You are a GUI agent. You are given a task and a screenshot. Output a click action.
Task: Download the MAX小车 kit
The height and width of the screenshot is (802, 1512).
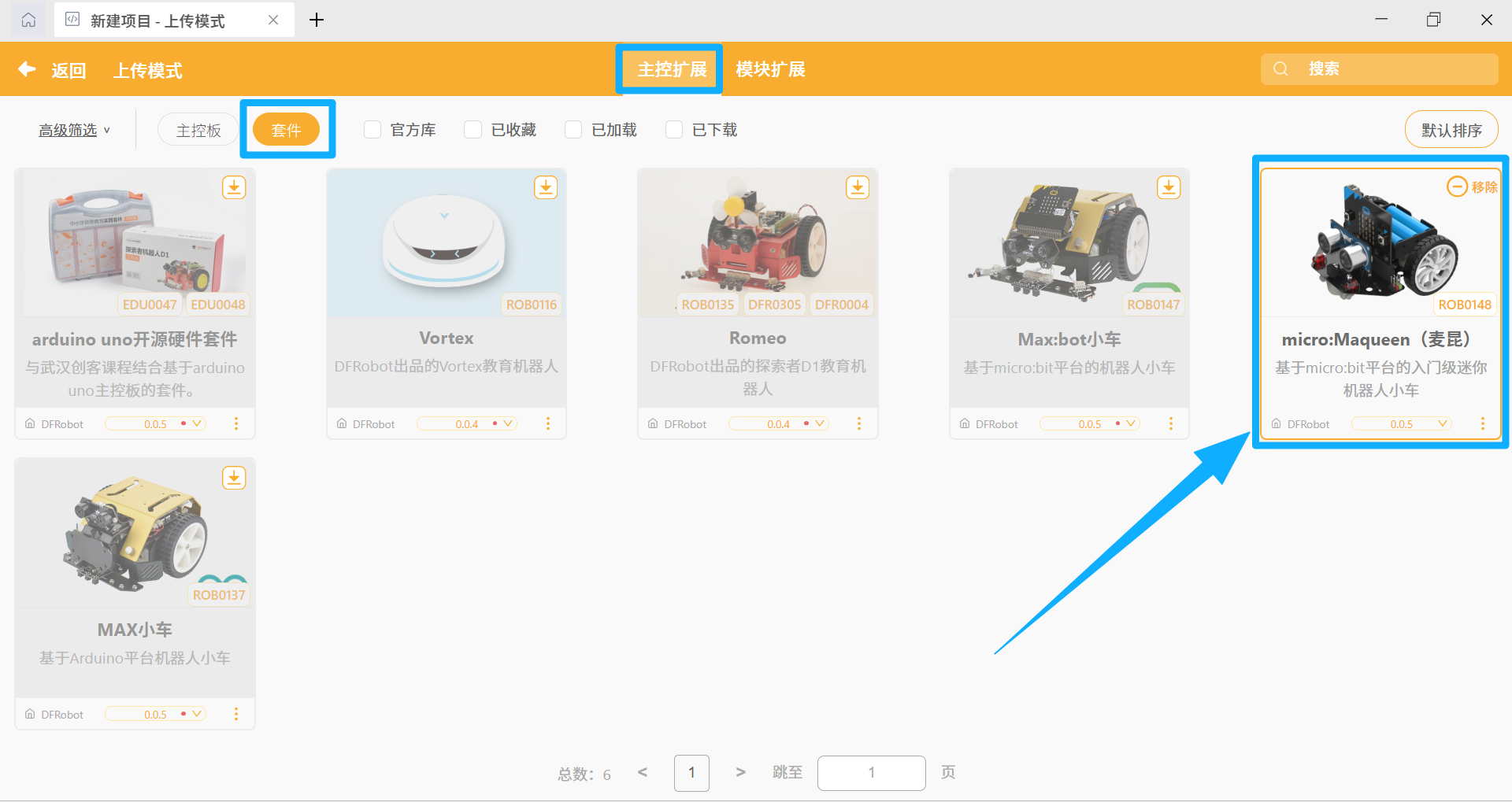pyautogui.click(x=234, y=478)
